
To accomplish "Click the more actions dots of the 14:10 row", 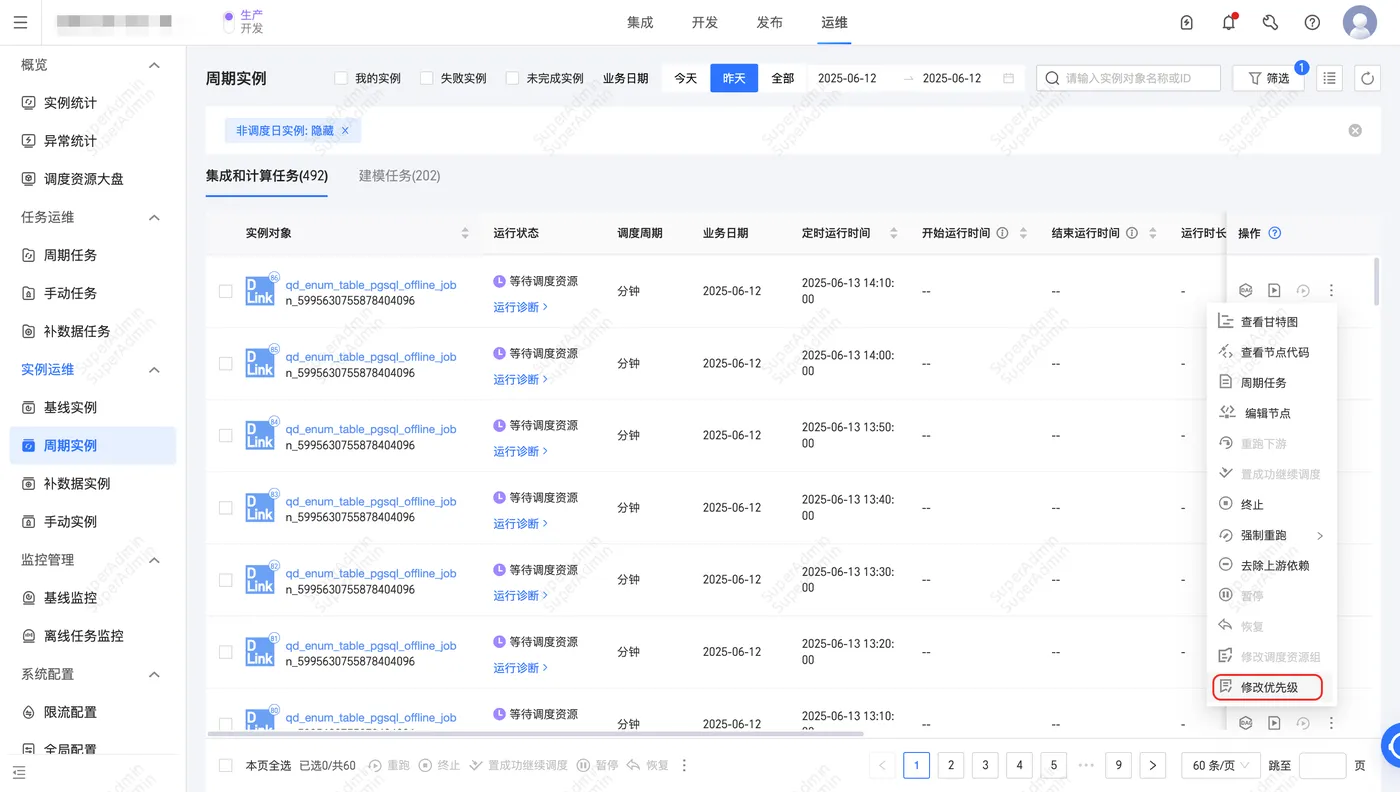I will click(1331, 291).
